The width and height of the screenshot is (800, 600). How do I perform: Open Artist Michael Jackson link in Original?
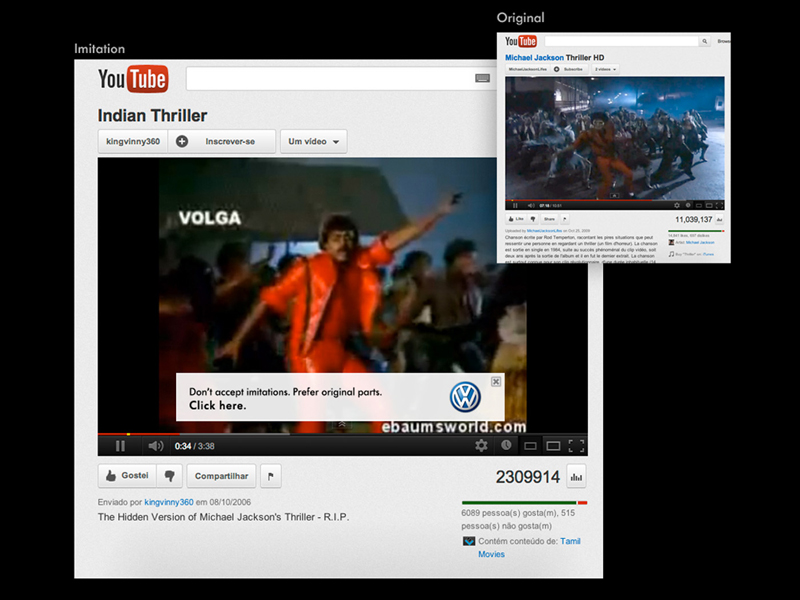point(699,243)
